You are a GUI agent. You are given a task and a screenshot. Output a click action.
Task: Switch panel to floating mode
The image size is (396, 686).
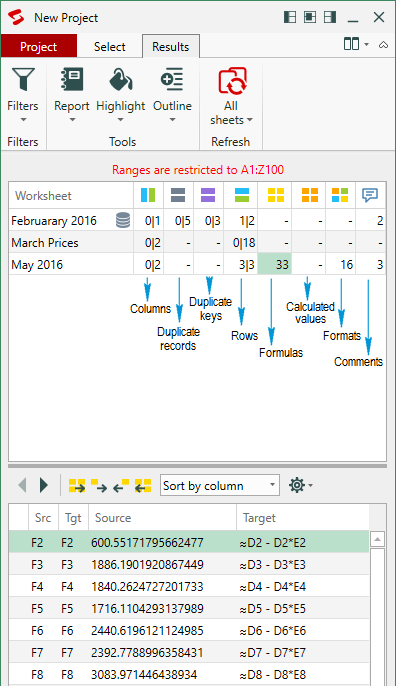pyautogui.click(x=310, y=17)
